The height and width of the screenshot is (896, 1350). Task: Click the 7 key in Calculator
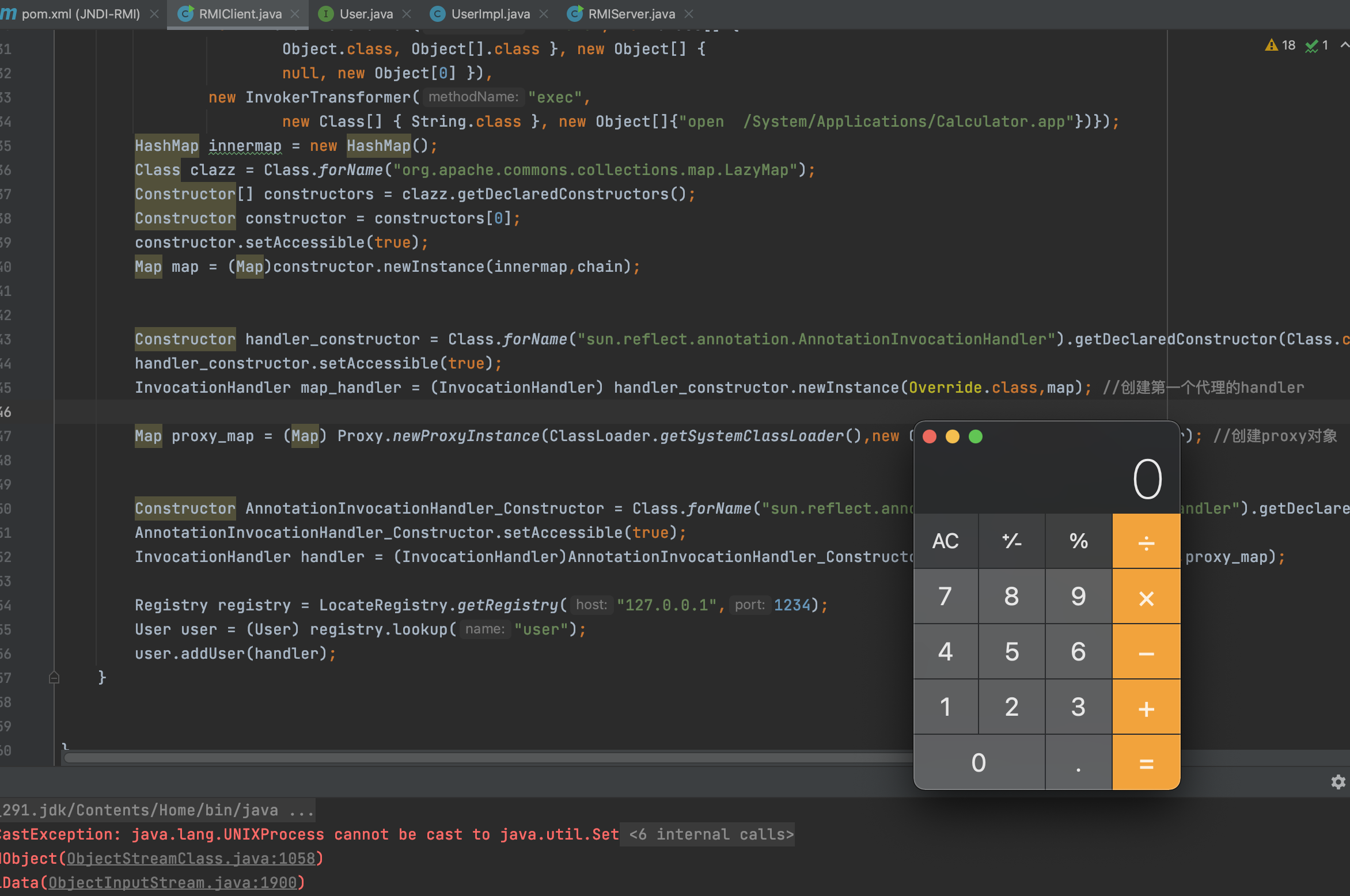[x=945, y=597]
